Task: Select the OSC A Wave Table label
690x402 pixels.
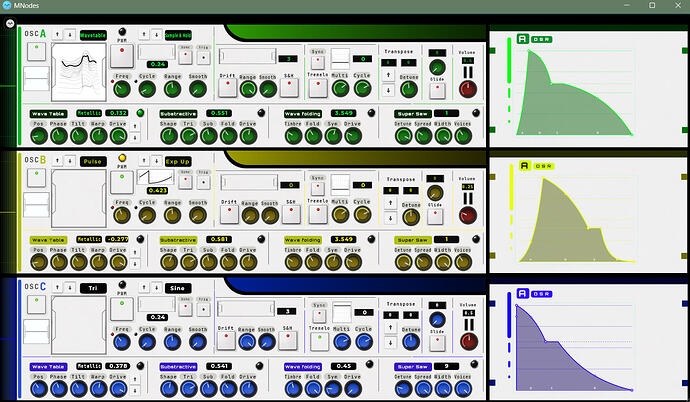Action: (x=48, y=113)
